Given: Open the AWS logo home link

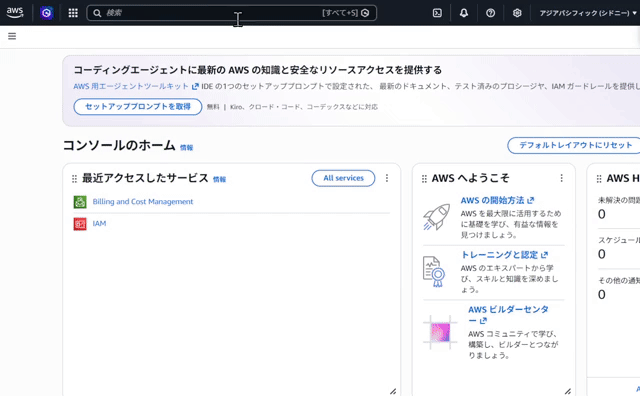Looking at the screenshot, I should [x=15, y=13].
